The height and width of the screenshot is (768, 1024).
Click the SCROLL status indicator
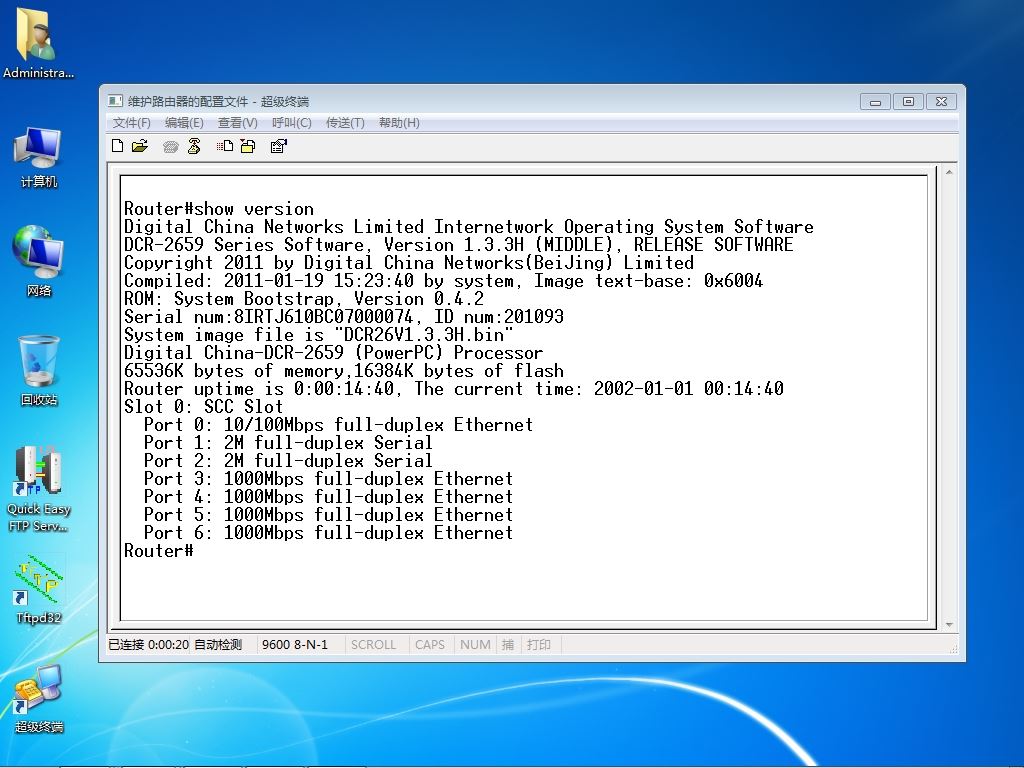pos(374,645)
